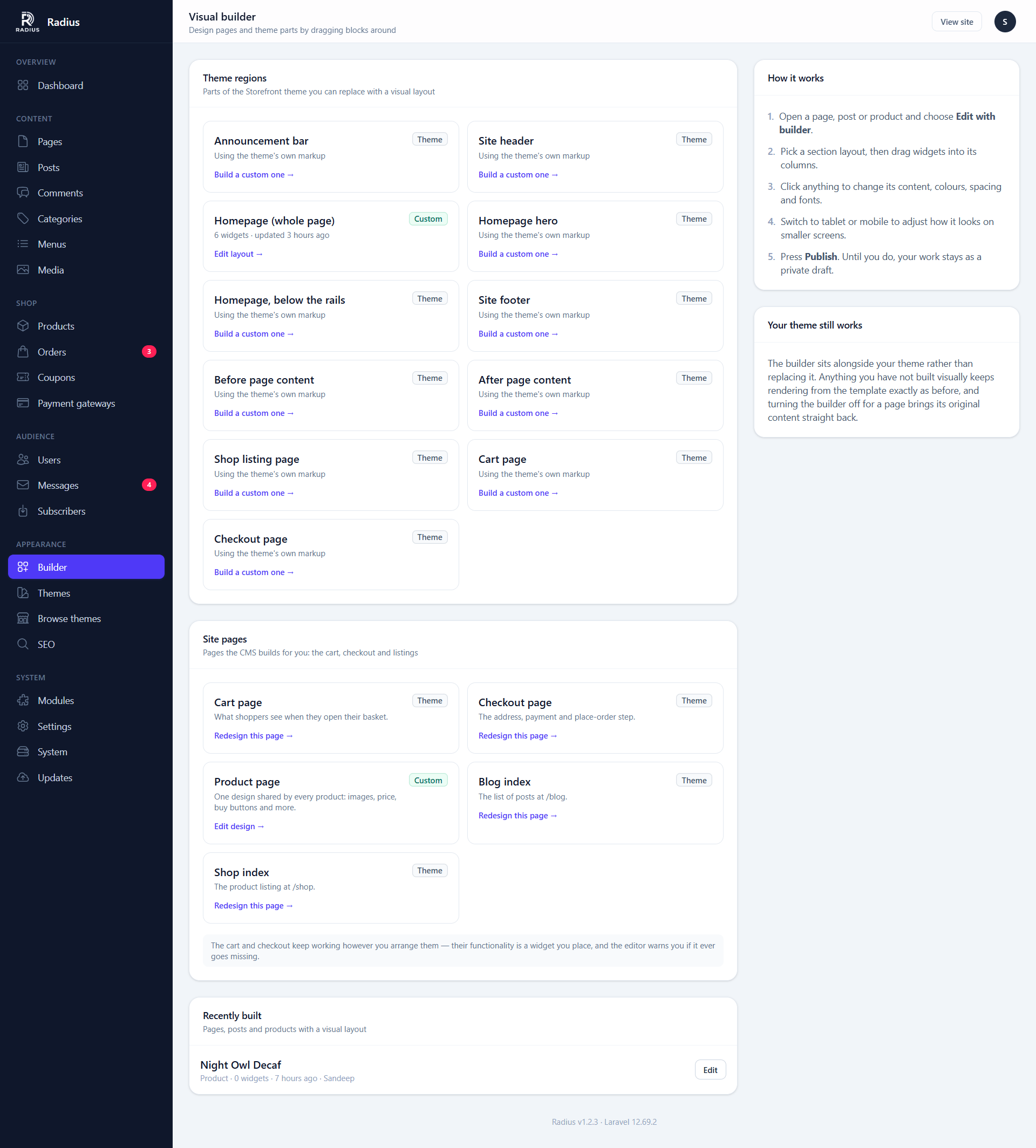The image size is (1036, 1148).
Task: Click the 'Radius v1.2.3 · Laravel 12.69.2' footer text
Action: coord(604,1122)
